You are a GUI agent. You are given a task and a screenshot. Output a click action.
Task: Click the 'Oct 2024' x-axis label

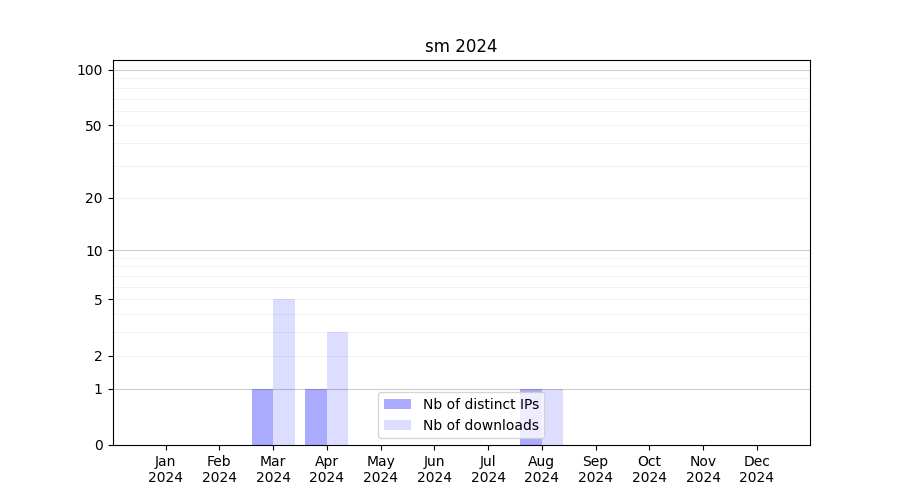pyautogui.click(x=649, y=469)
